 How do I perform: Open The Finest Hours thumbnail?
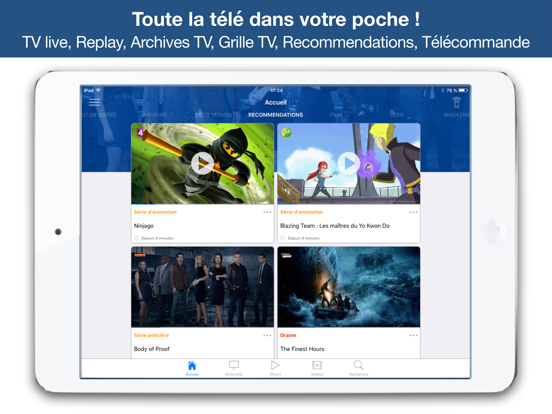click(349, 287)
